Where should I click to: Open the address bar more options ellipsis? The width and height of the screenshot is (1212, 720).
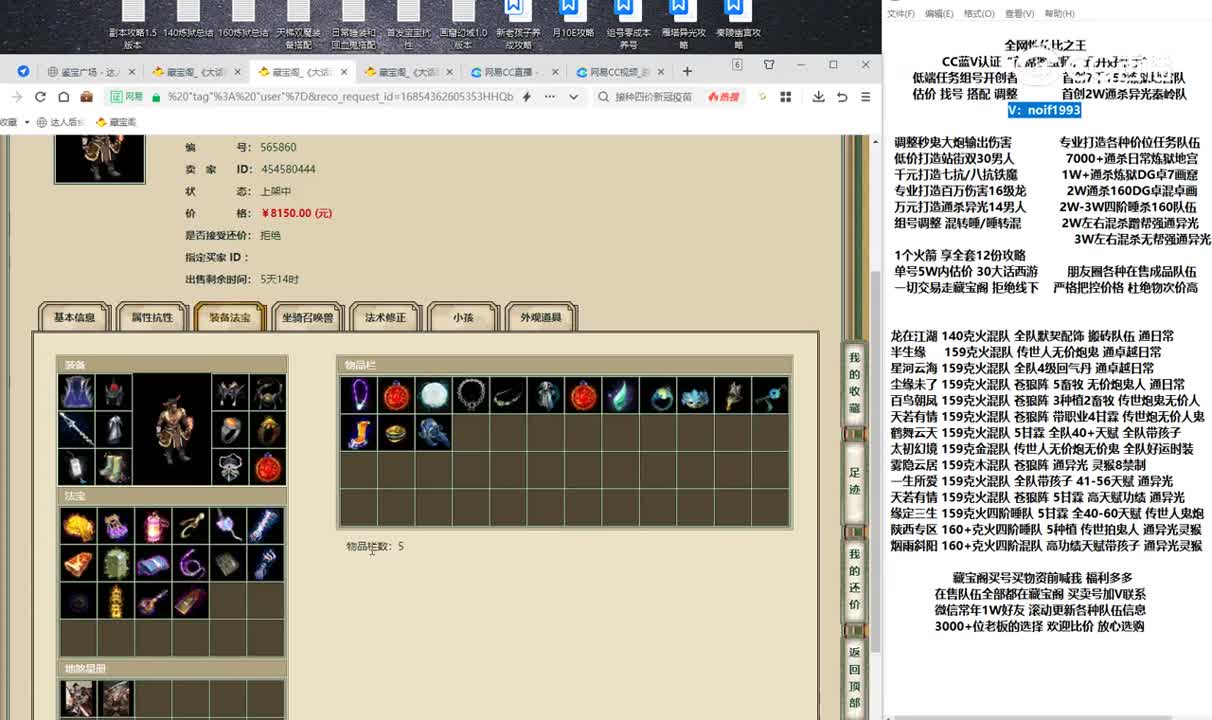551,97
